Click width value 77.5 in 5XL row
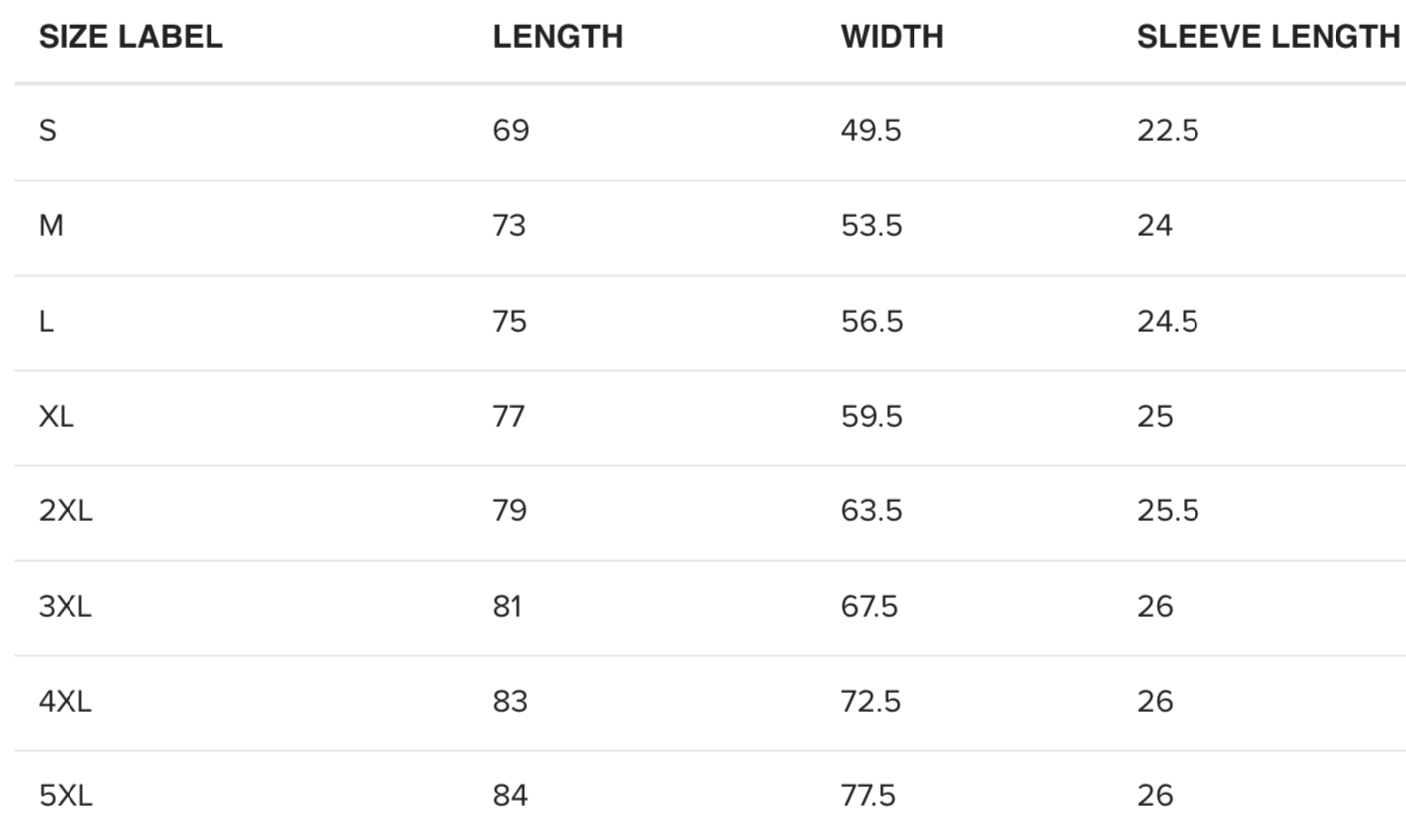Screen dimensions: 1406x840 (x=868, y=795)
